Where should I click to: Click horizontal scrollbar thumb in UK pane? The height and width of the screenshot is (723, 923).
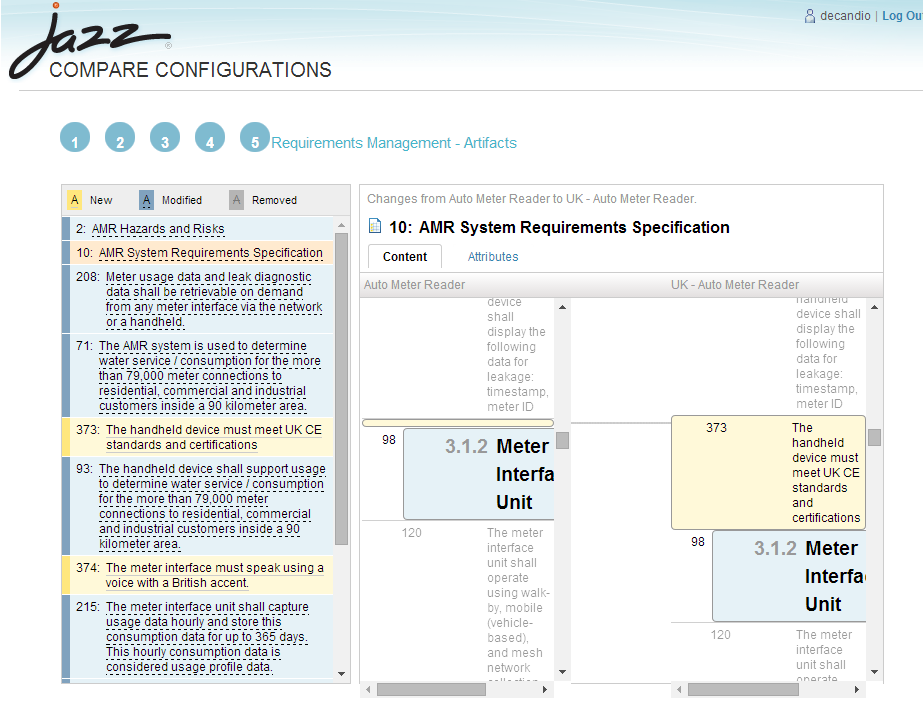pos(743,689)
